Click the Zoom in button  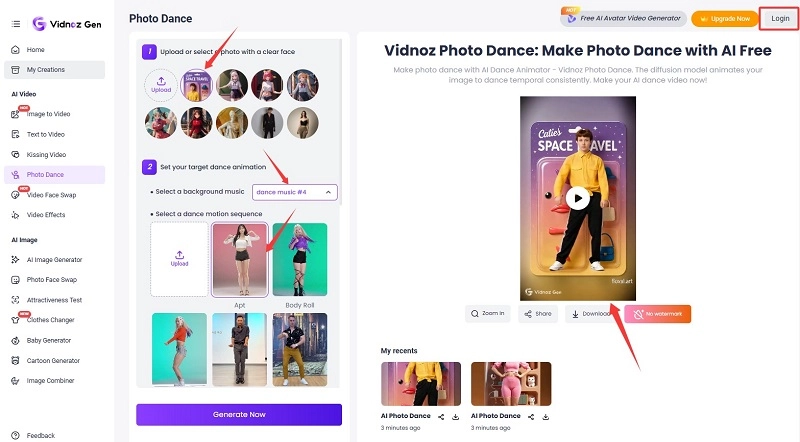(x=487, y=313)
